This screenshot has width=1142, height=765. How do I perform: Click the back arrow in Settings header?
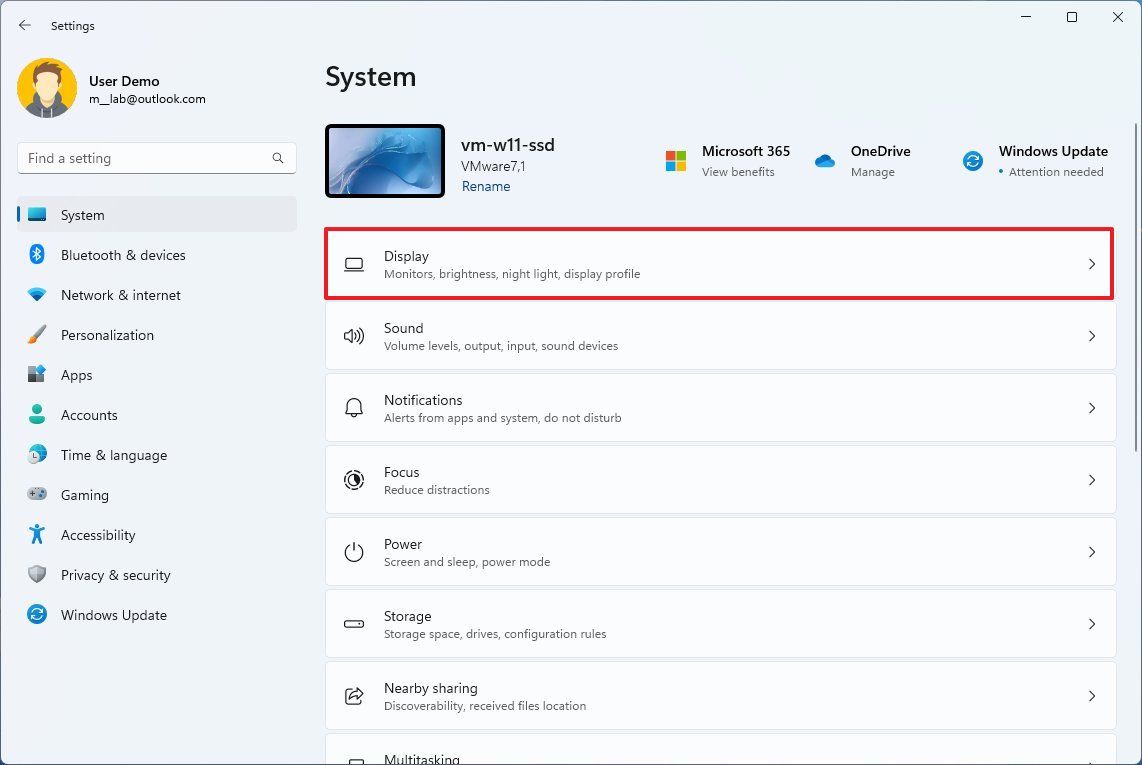[x=25, y=25]
